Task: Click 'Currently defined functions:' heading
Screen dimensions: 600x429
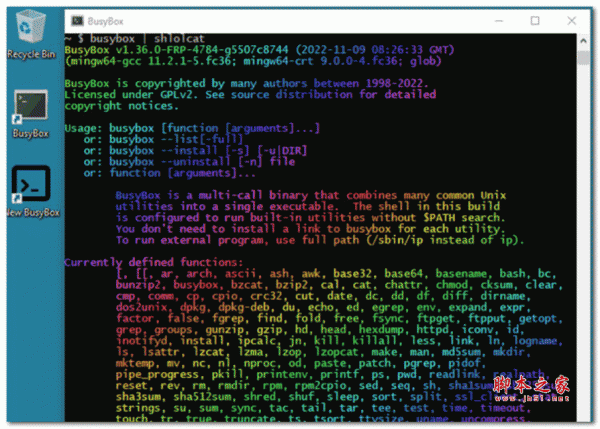Action: coord(153,263)
